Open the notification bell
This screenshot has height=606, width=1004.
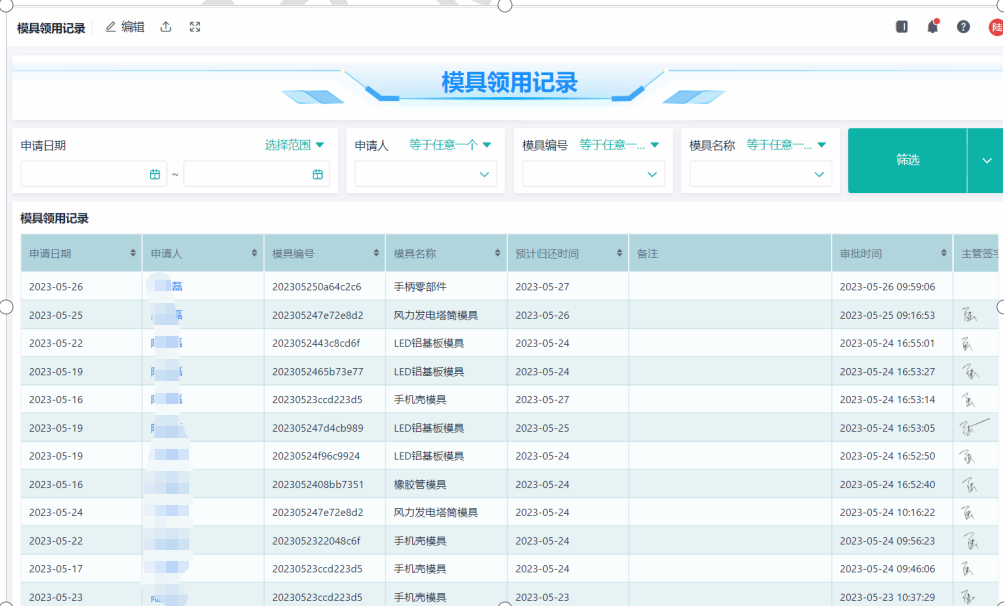pos(932,27)
